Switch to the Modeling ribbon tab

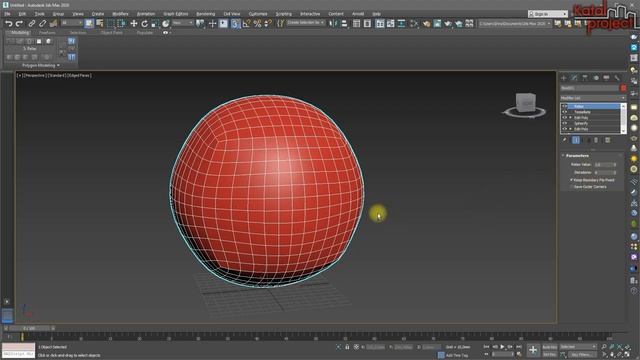(x=20, y=33)
